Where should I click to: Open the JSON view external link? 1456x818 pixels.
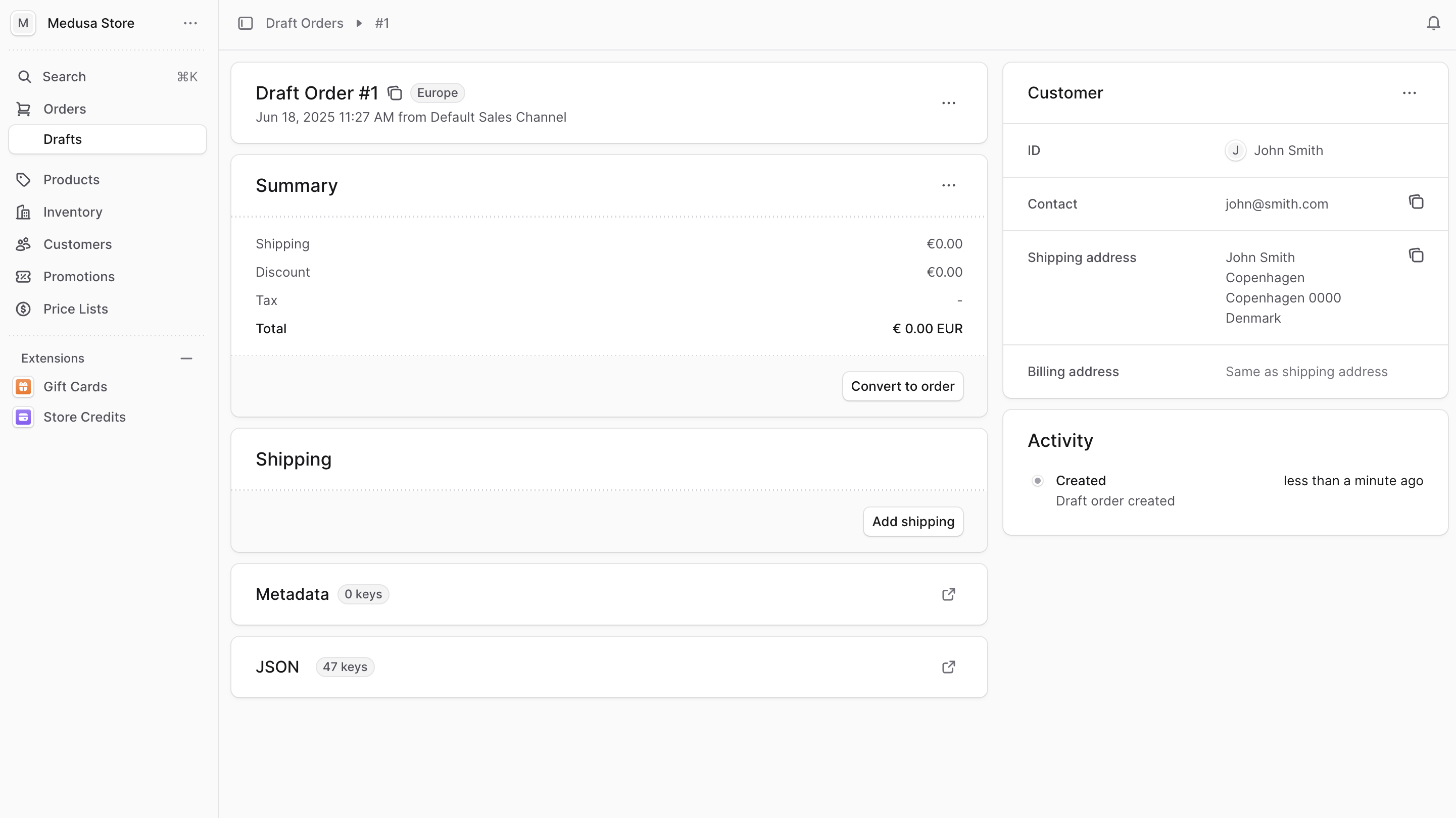click(x=948, y=667)
